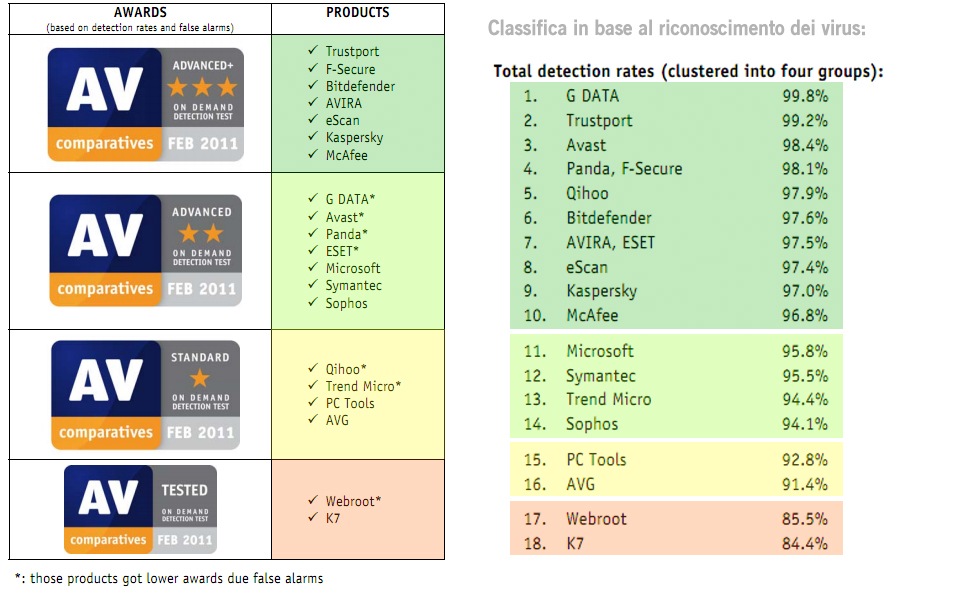Screen dimensions: 957x590
Task: Click the Advanced two-star award badge
Action: 146,250
